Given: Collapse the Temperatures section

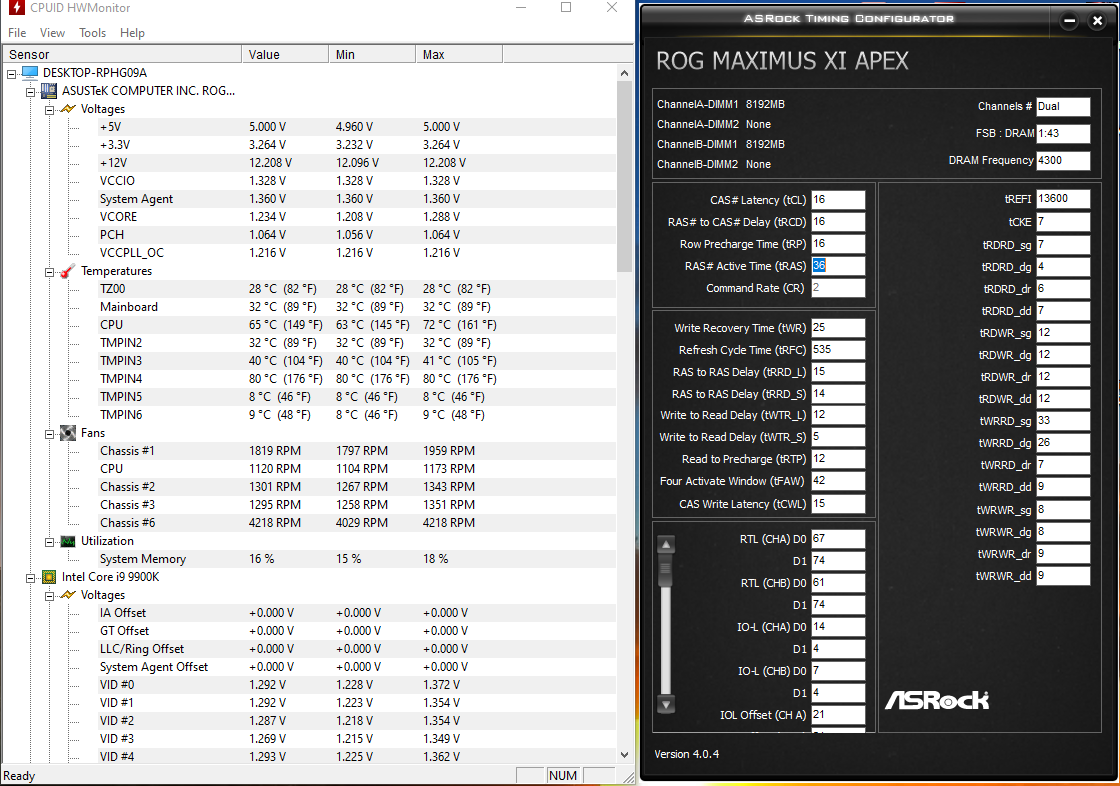Looking at the screenshot, I should (x=49, y=272).
